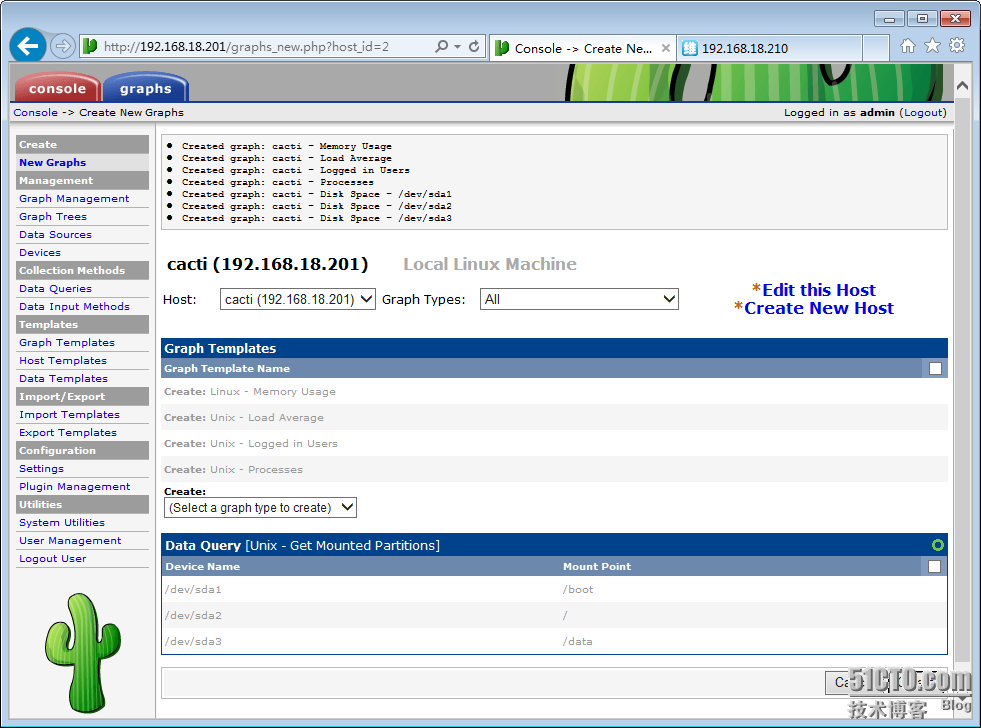The width and height of the screenshot is (981, 728).
Task: Click Create New Host link
Action: click(819, 308)
